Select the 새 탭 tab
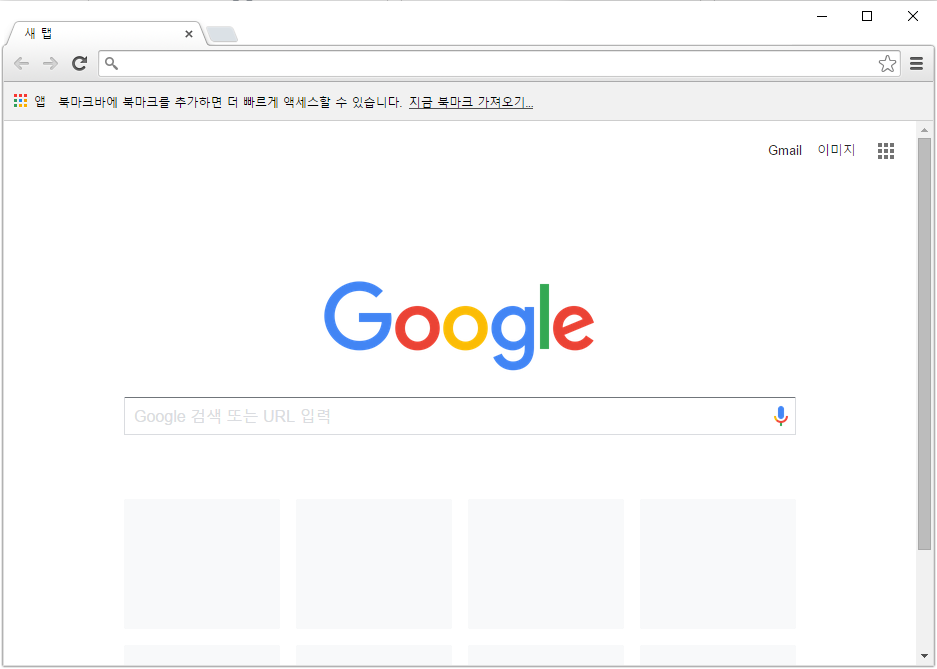 tap(106, 34)
